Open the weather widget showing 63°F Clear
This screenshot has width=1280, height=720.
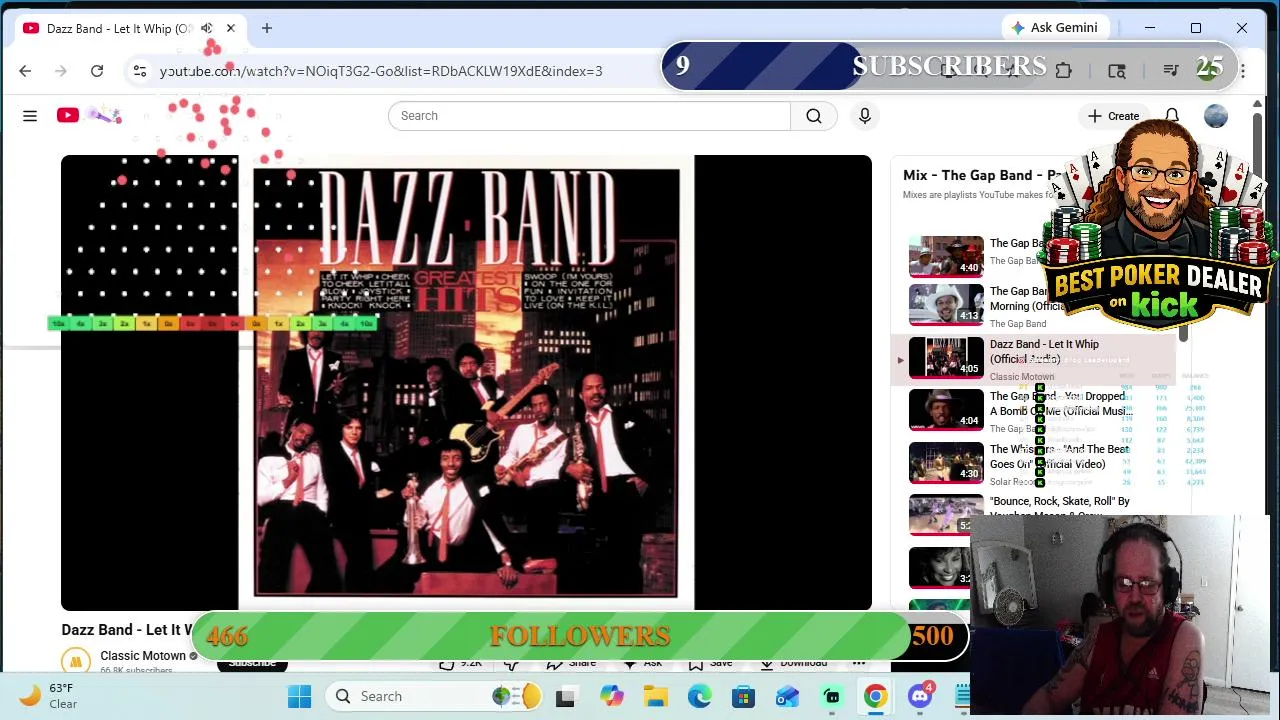pyautogui.click(x=48, y=696)
